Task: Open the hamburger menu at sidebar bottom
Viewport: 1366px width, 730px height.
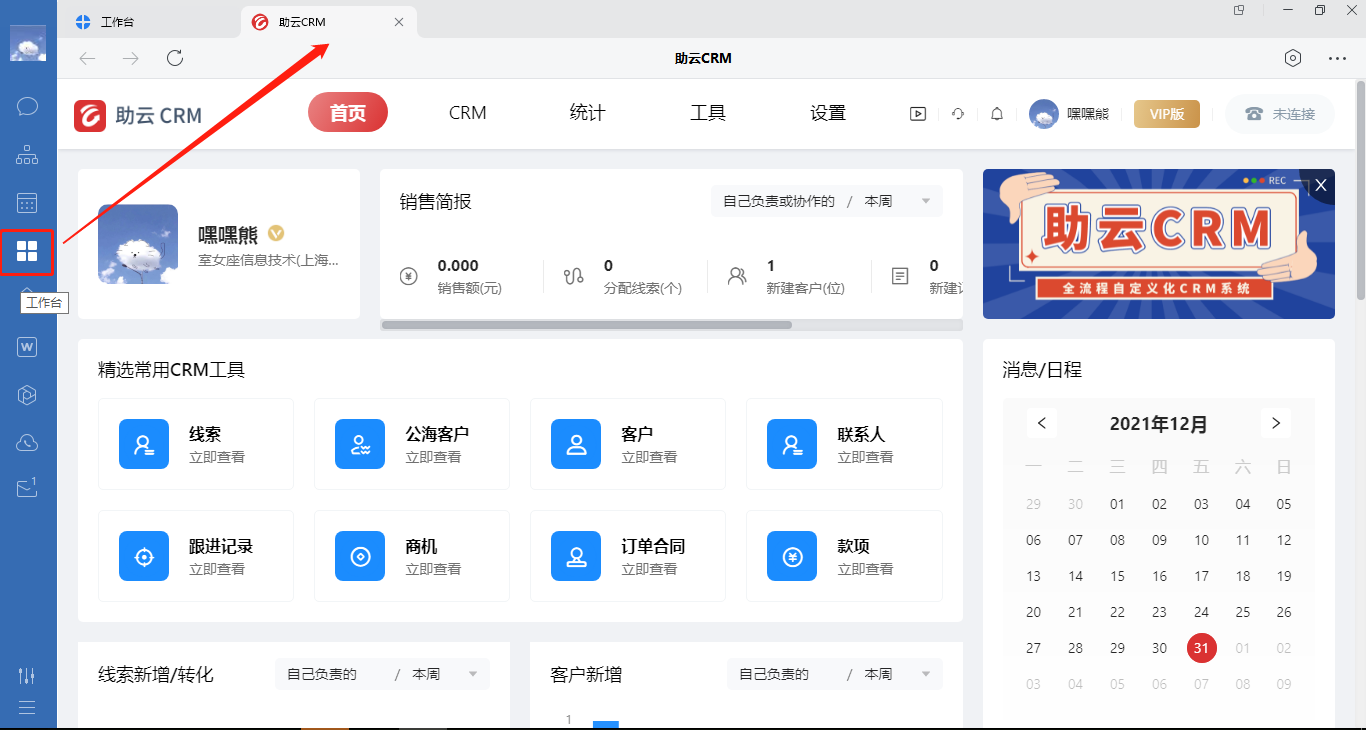Action: click(x=27, y=708)
